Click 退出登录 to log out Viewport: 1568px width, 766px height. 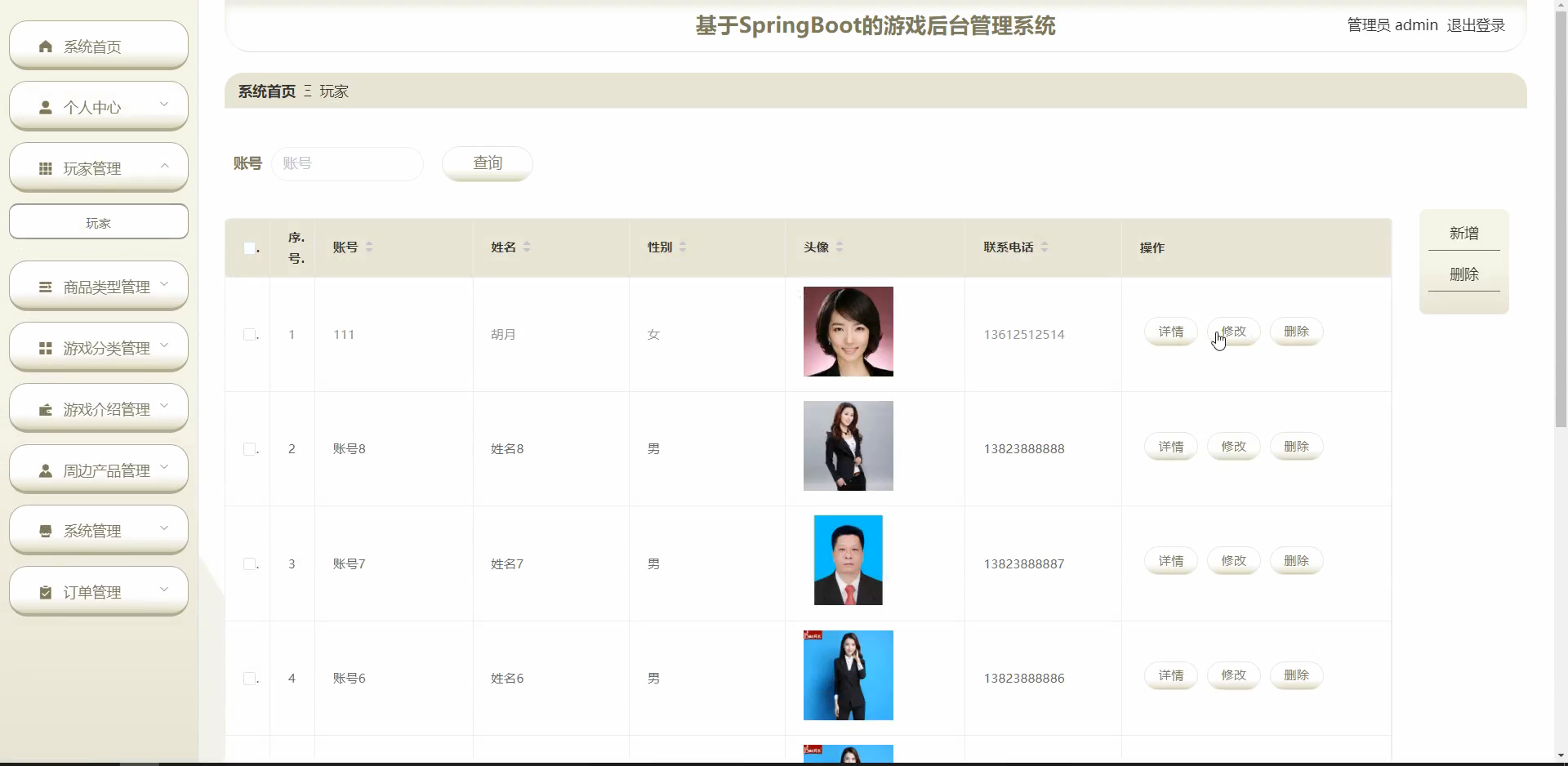[x=1476, y=25]
